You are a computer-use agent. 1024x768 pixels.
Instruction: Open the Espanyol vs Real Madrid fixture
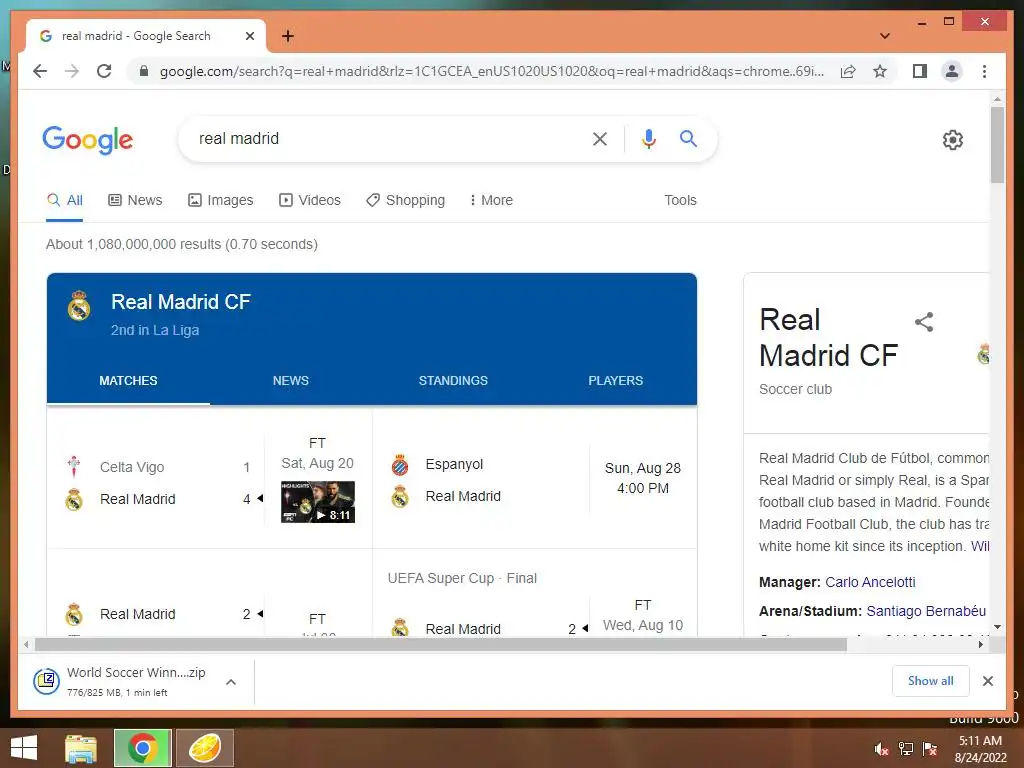click(534, 480)
